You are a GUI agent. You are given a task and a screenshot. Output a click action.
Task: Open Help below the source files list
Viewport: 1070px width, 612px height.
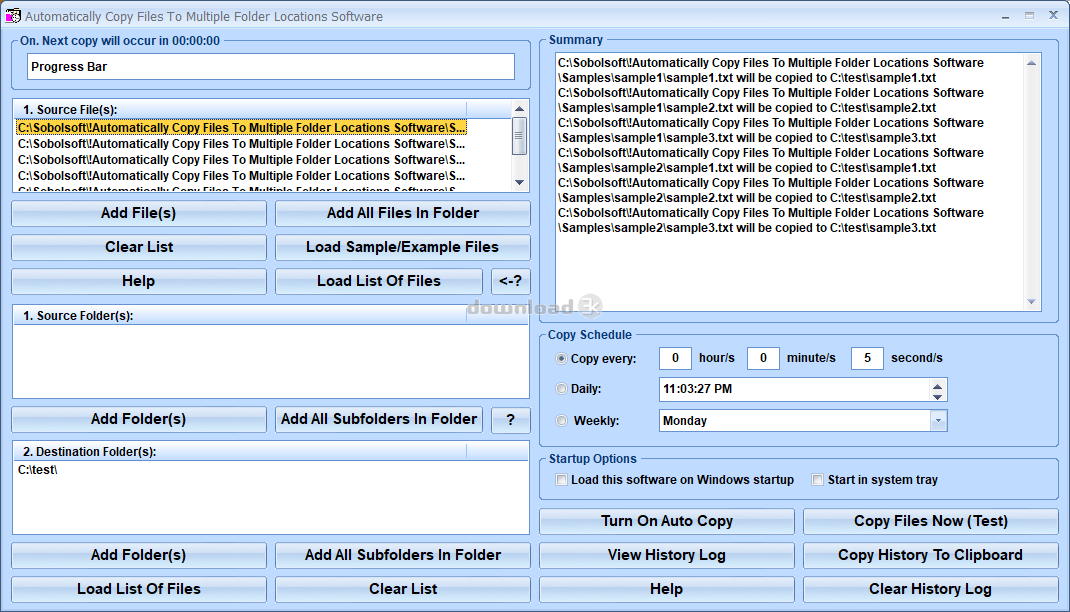pos(139,281)
